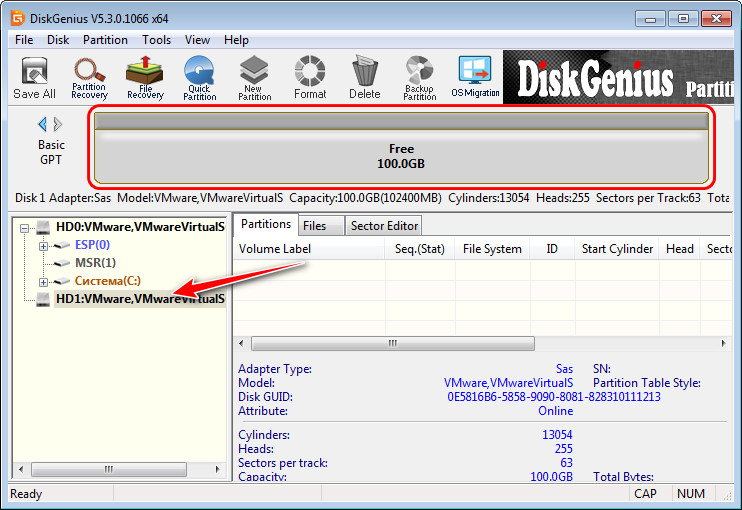Sort by Start Cylinder column
The width and height of the screenshot is (742, 510).
click(617, 249)
